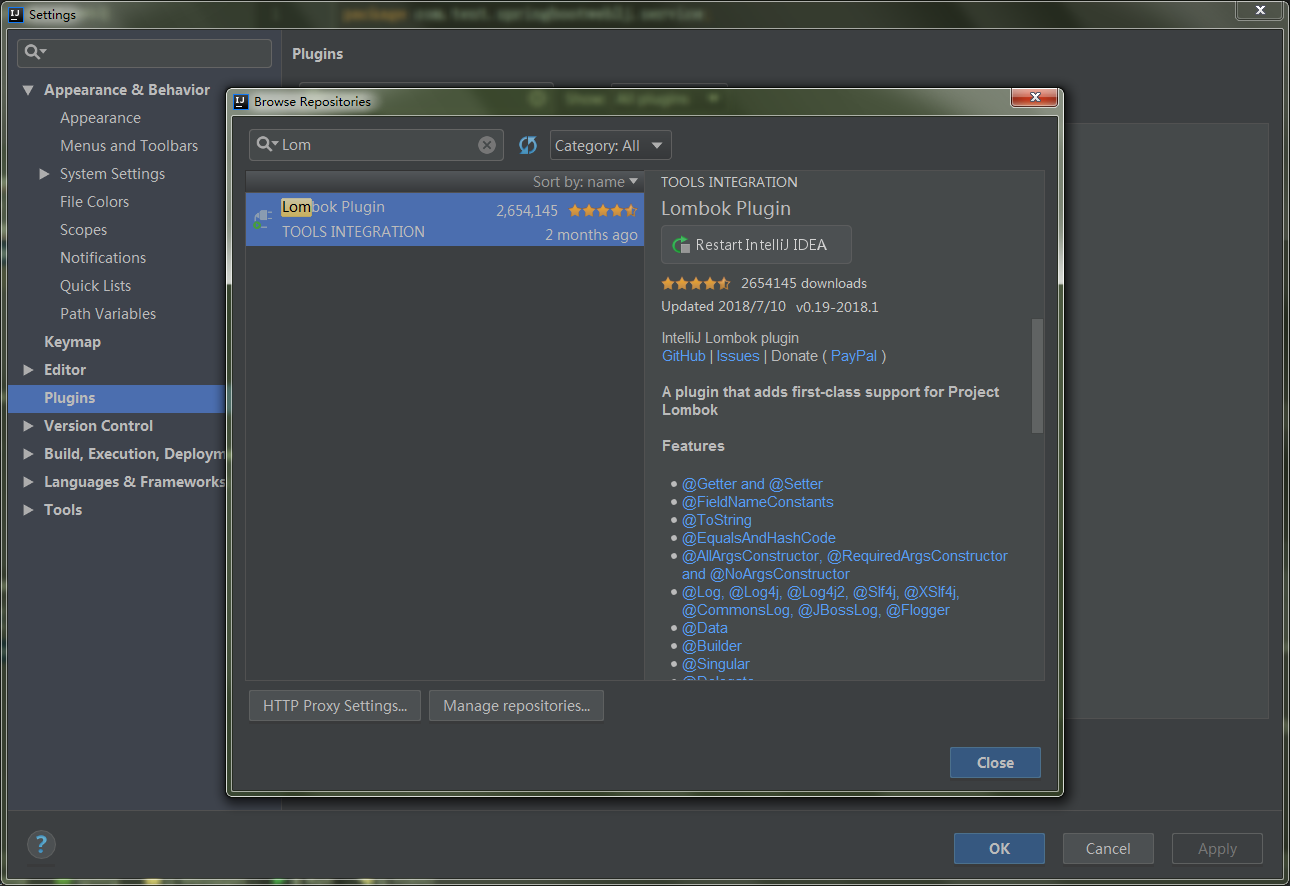Image resolution: width=1290 pixels, height=886 pixels.
Task: Open the @ToString feature link
Action: [x=717, y=520]
